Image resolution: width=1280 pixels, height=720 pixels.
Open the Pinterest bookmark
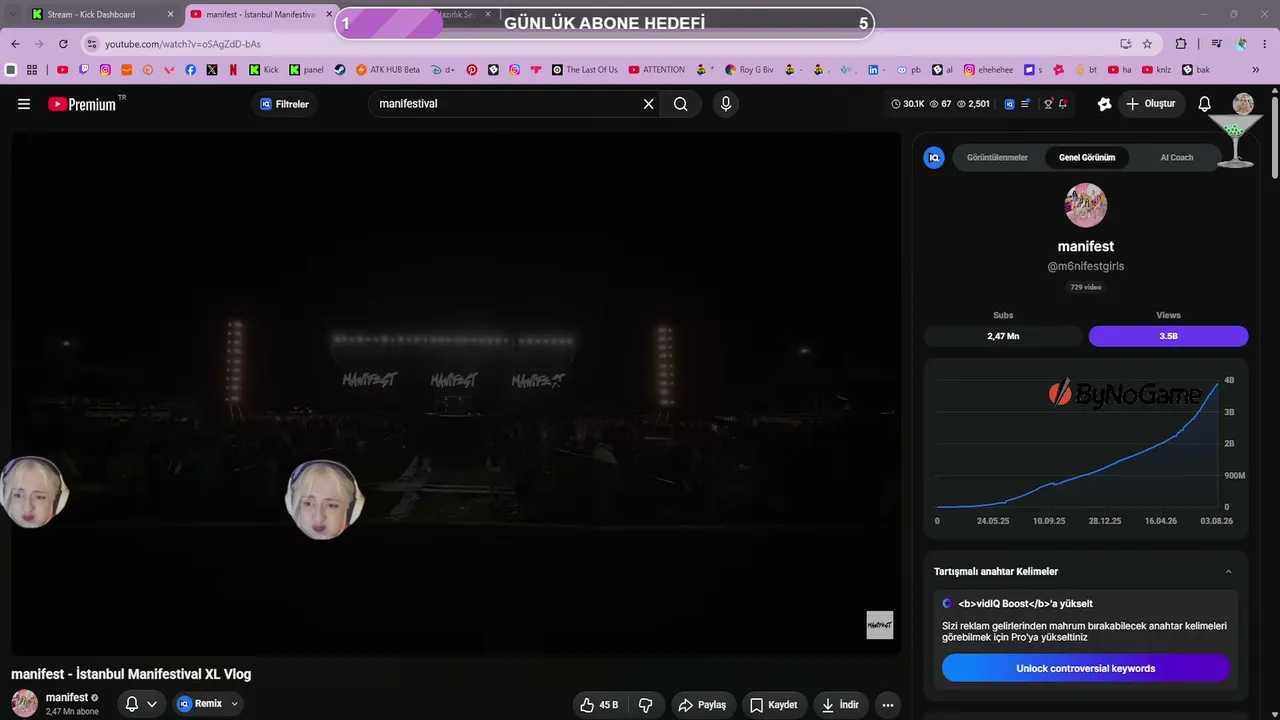pos(472,70)
